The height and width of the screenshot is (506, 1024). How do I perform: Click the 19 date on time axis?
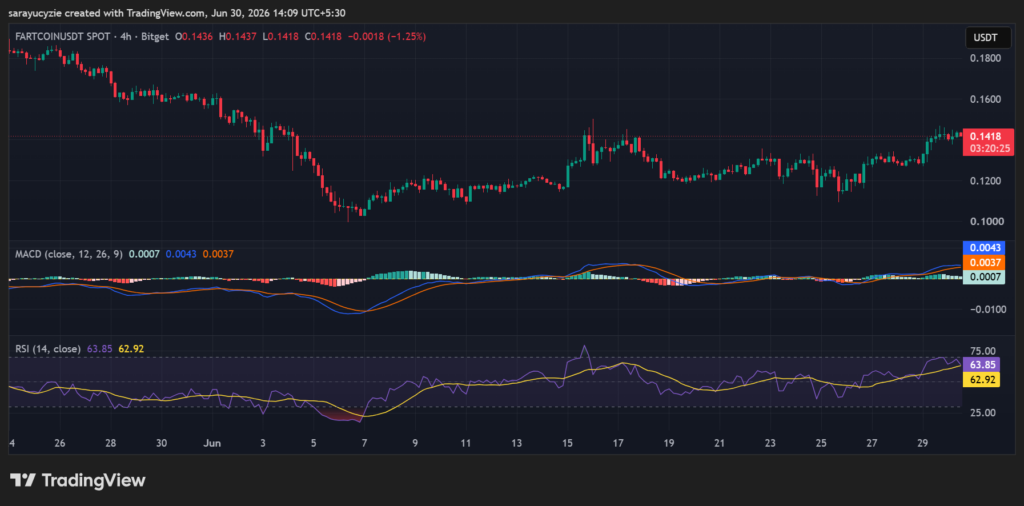click(x=668, y=443)
